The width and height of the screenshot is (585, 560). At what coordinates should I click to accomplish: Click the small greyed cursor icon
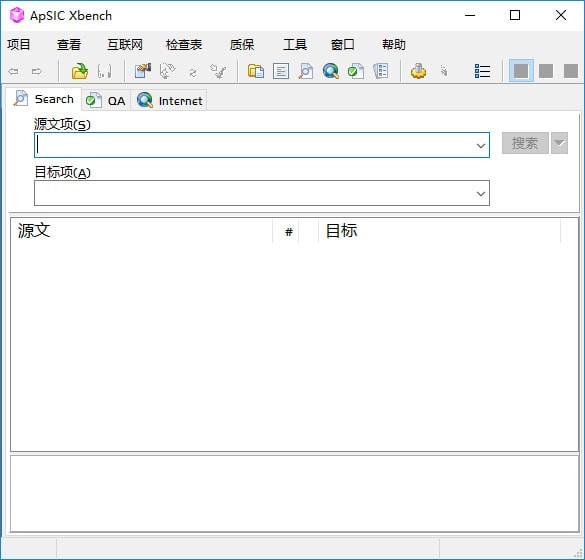pyautogui.click(x=444, y=71)
